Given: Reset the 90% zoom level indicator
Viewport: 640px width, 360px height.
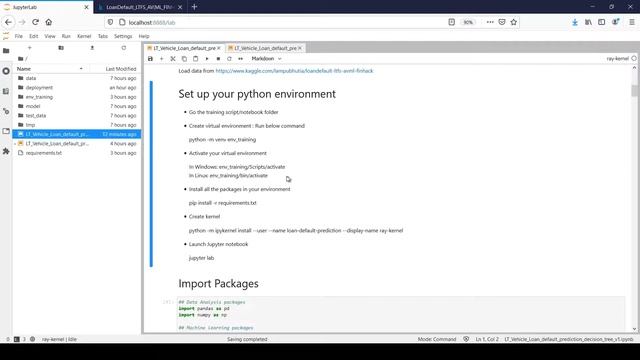Looking at the screenshot, I should (x=468, y=22).
